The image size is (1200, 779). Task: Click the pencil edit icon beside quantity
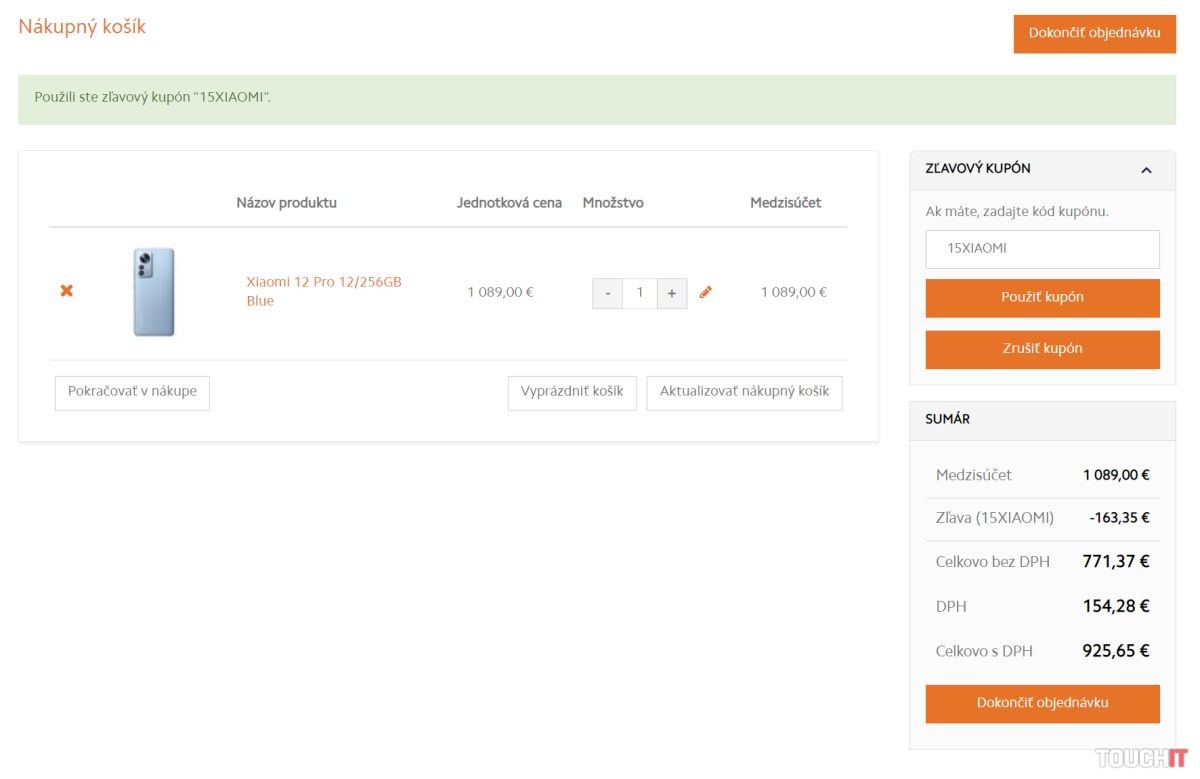706,292
